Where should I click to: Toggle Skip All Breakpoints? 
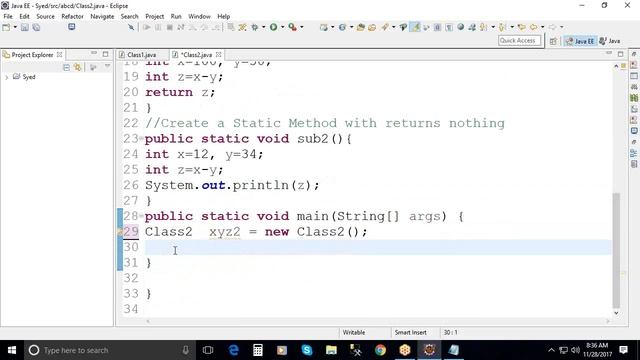(131, 27)
